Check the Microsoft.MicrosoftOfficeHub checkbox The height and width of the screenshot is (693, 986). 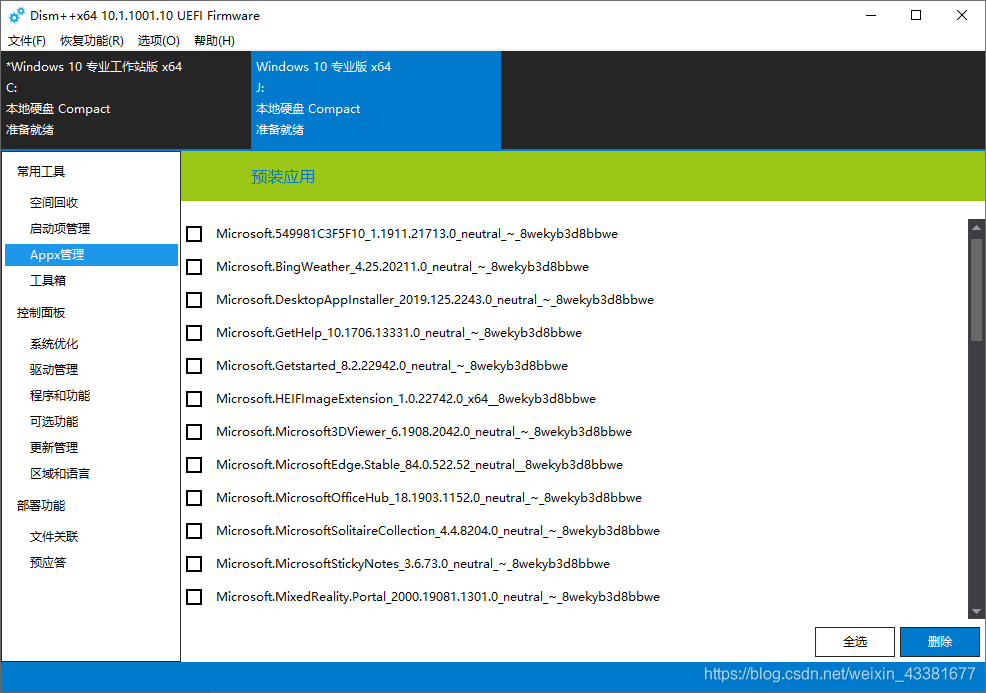(x=194, y=498)
